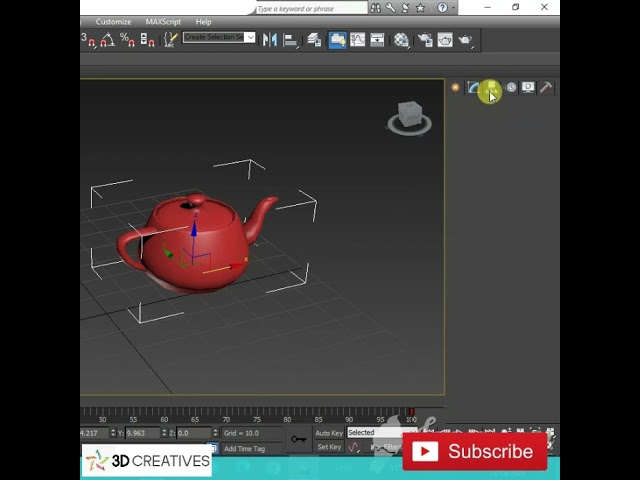Click the Set Key button

click(329, 447)
